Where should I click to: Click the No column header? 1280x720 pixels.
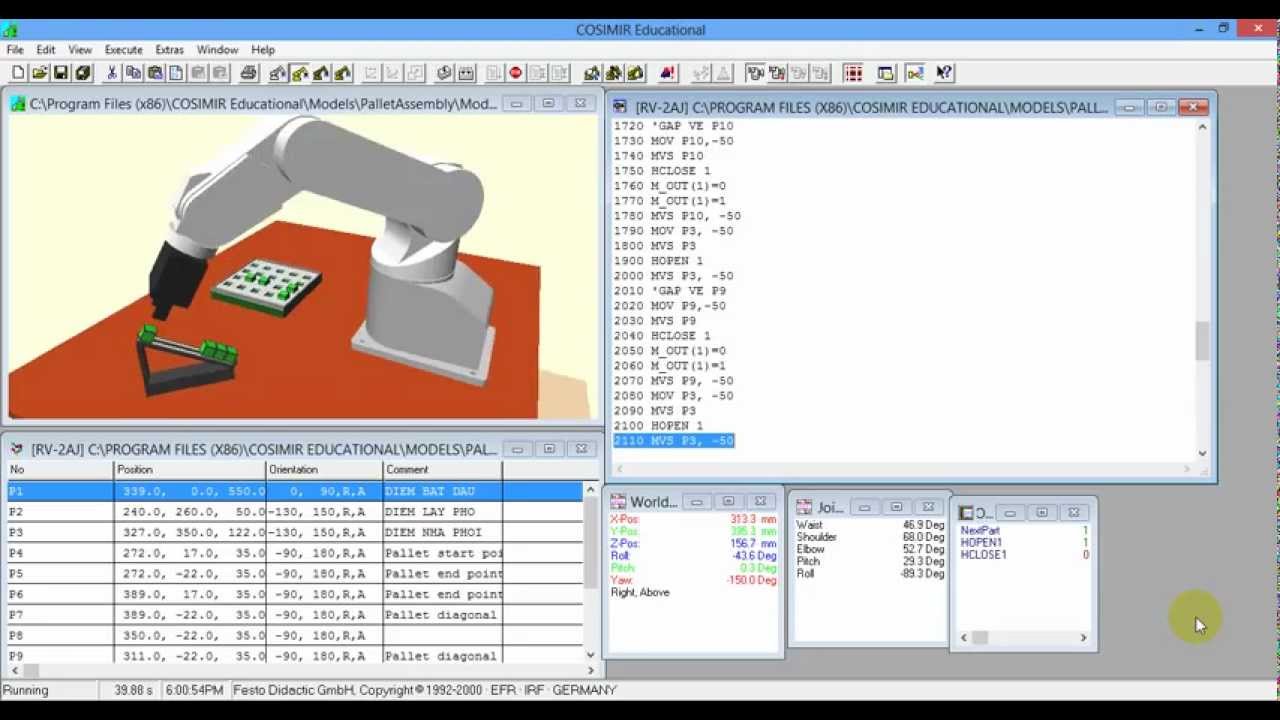pyautogui.click(x=60, y=469)
